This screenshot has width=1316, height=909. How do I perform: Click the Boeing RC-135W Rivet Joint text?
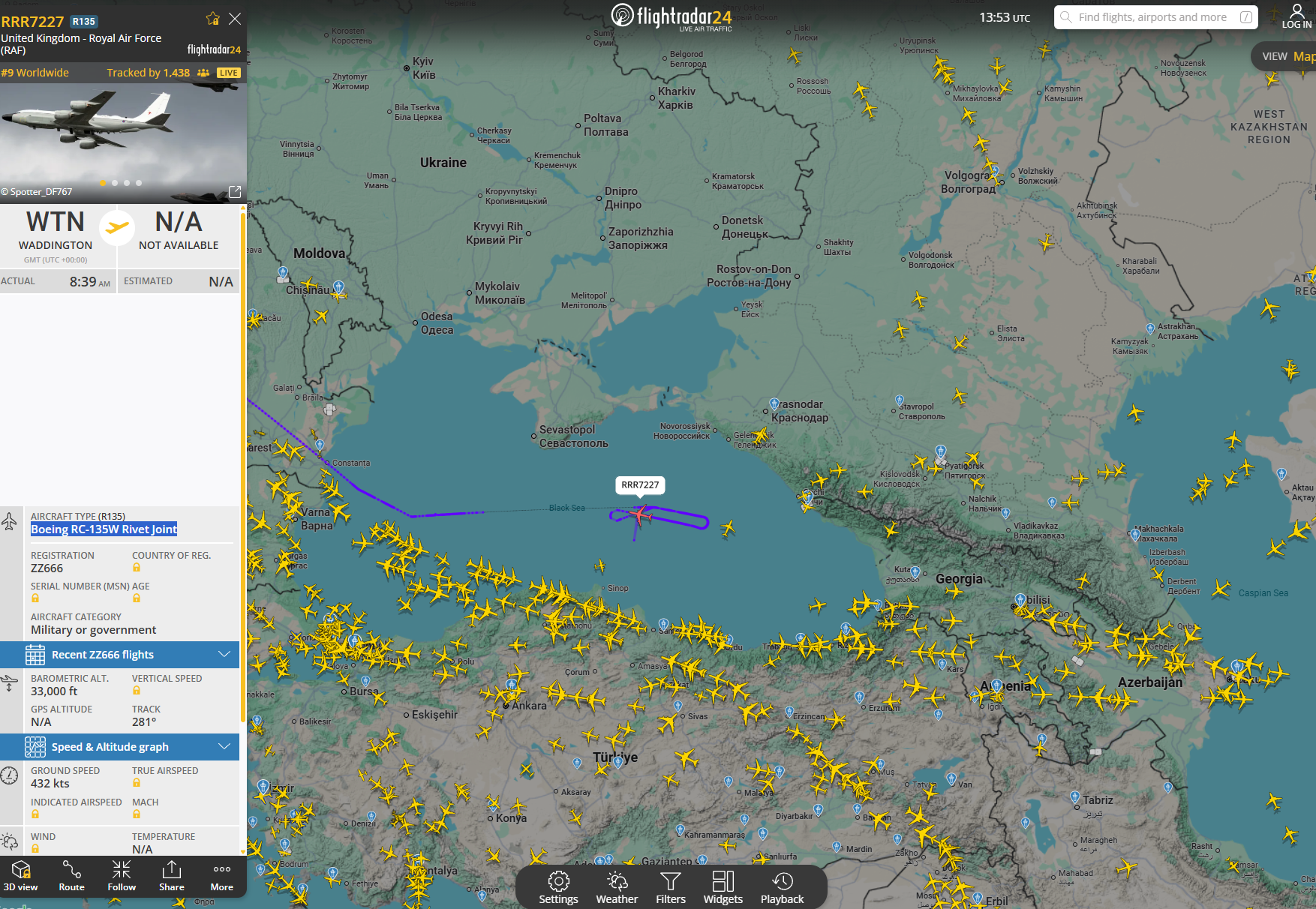pyautogui.click(x=104, y=529)
